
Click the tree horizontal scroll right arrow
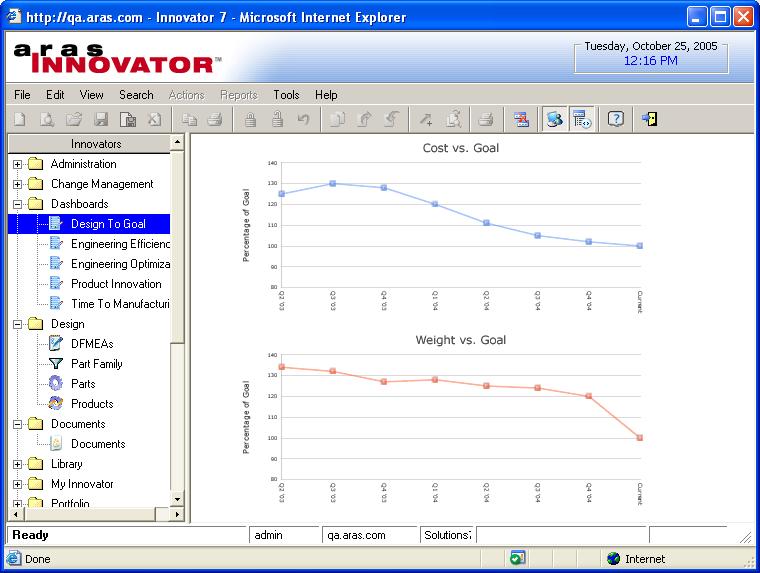[x=177, y=514]
